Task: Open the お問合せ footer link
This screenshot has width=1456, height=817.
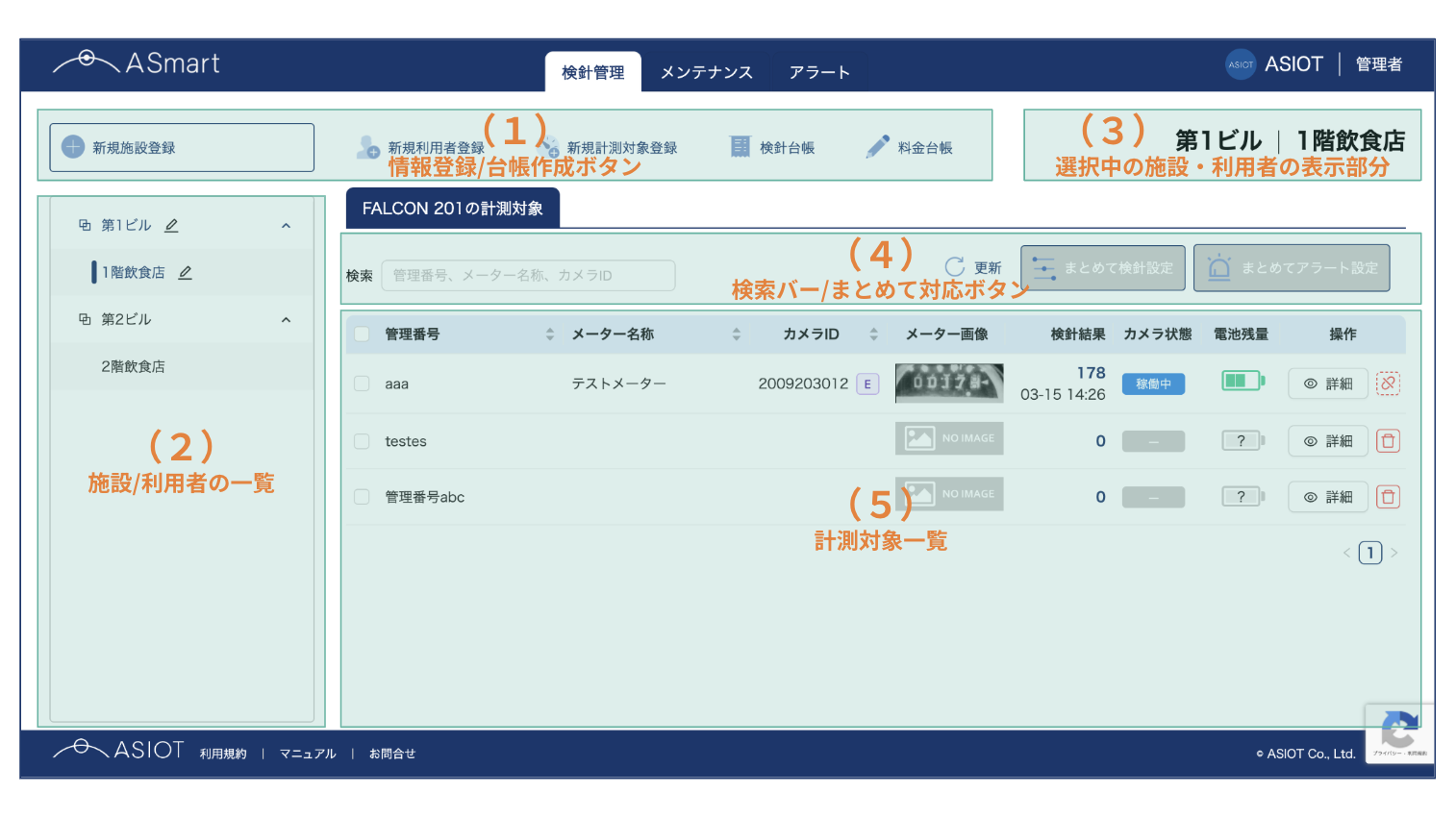Action: pyautogui.click(x=392, y=754)
